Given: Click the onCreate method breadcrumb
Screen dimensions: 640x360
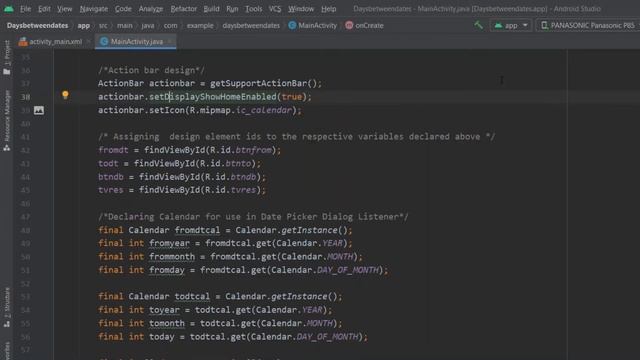Looking at the screenshot, I should 364,25.
